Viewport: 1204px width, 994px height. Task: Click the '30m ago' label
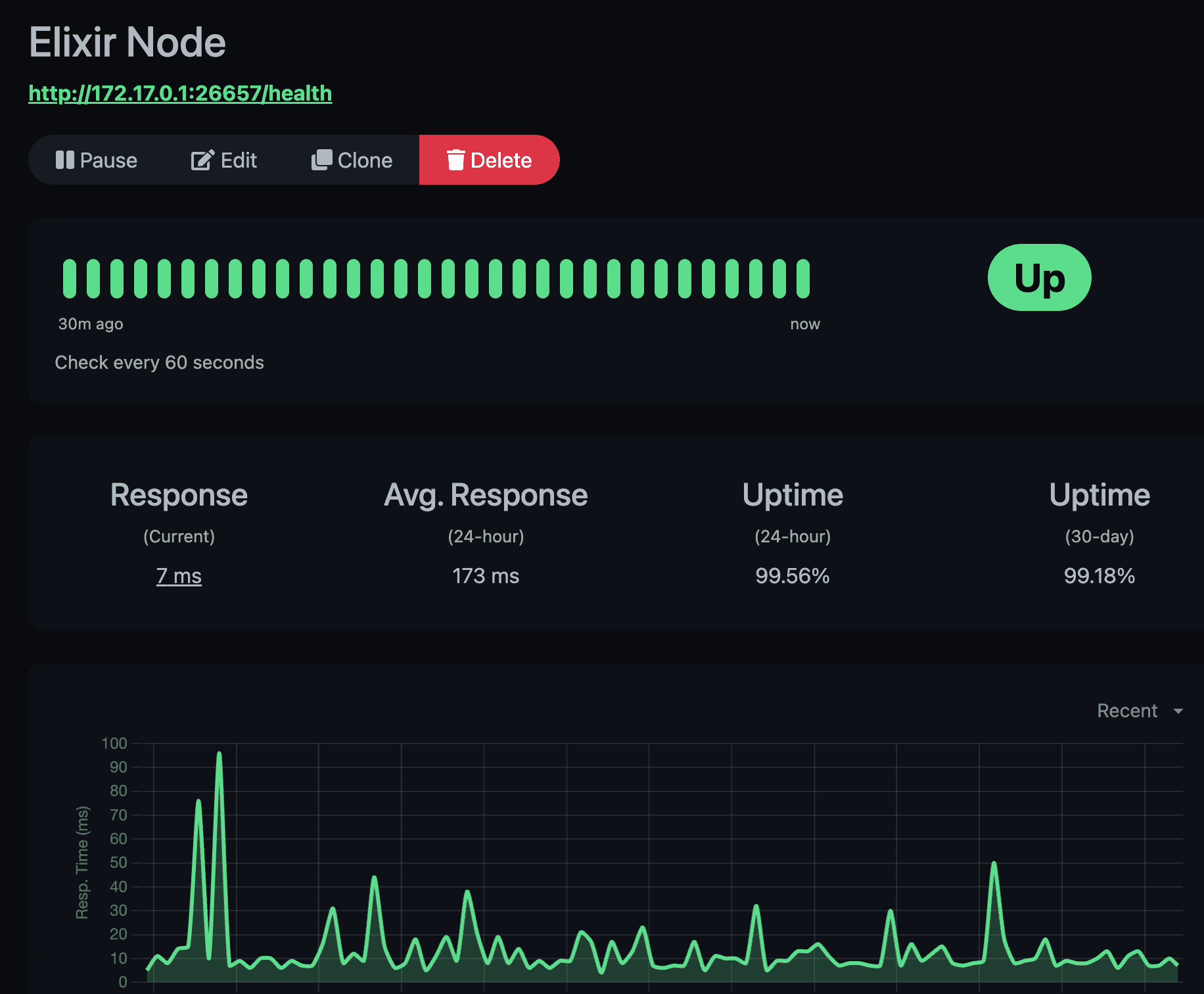tap(91, 324)
